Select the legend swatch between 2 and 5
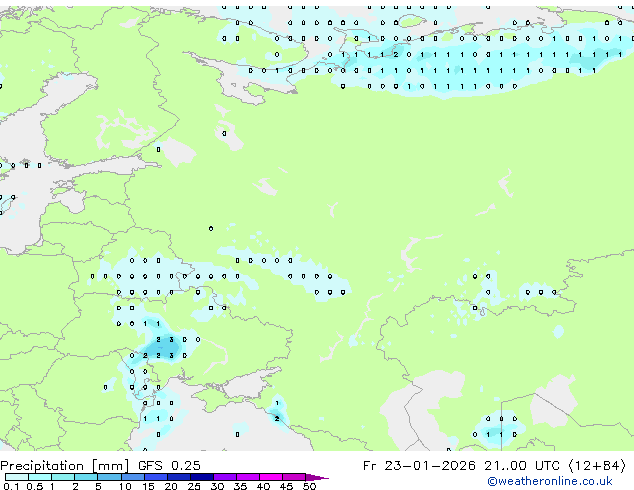Screen dimensions: 634x490 click(86, 477)
